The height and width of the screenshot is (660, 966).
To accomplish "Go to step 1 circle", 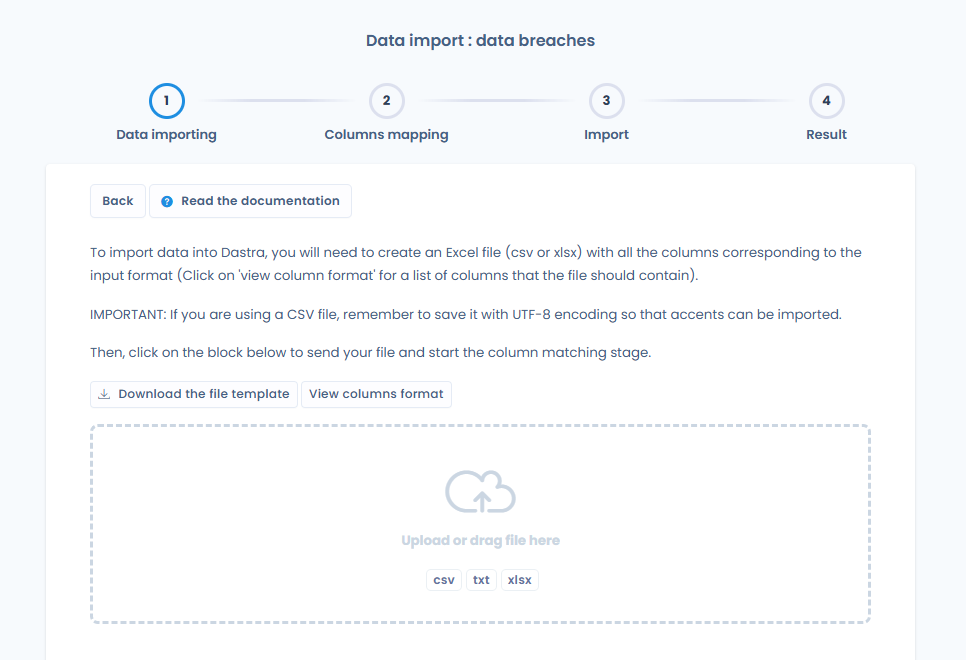I will point(166,101).
